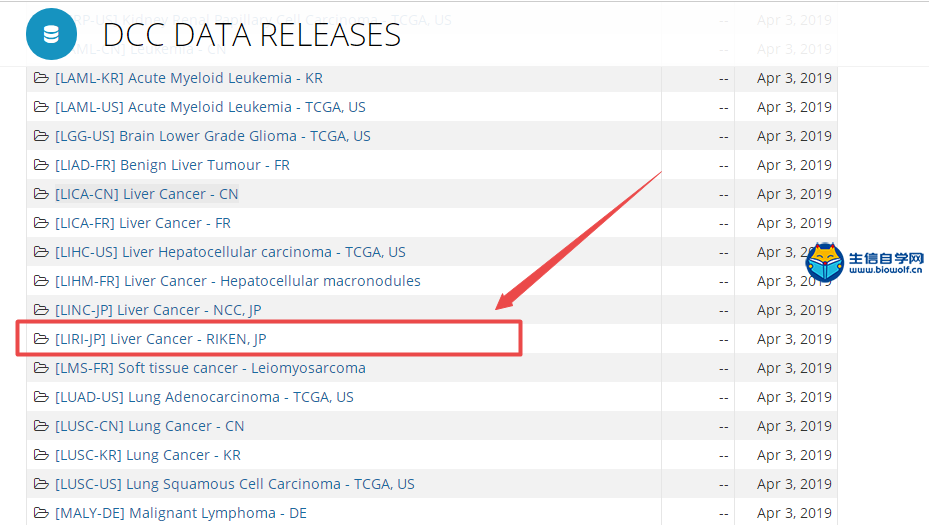Open LINC-JP Liver Cancer NCC directory
The height and width of the screenshot is (525, 929).
click(158, 310)
